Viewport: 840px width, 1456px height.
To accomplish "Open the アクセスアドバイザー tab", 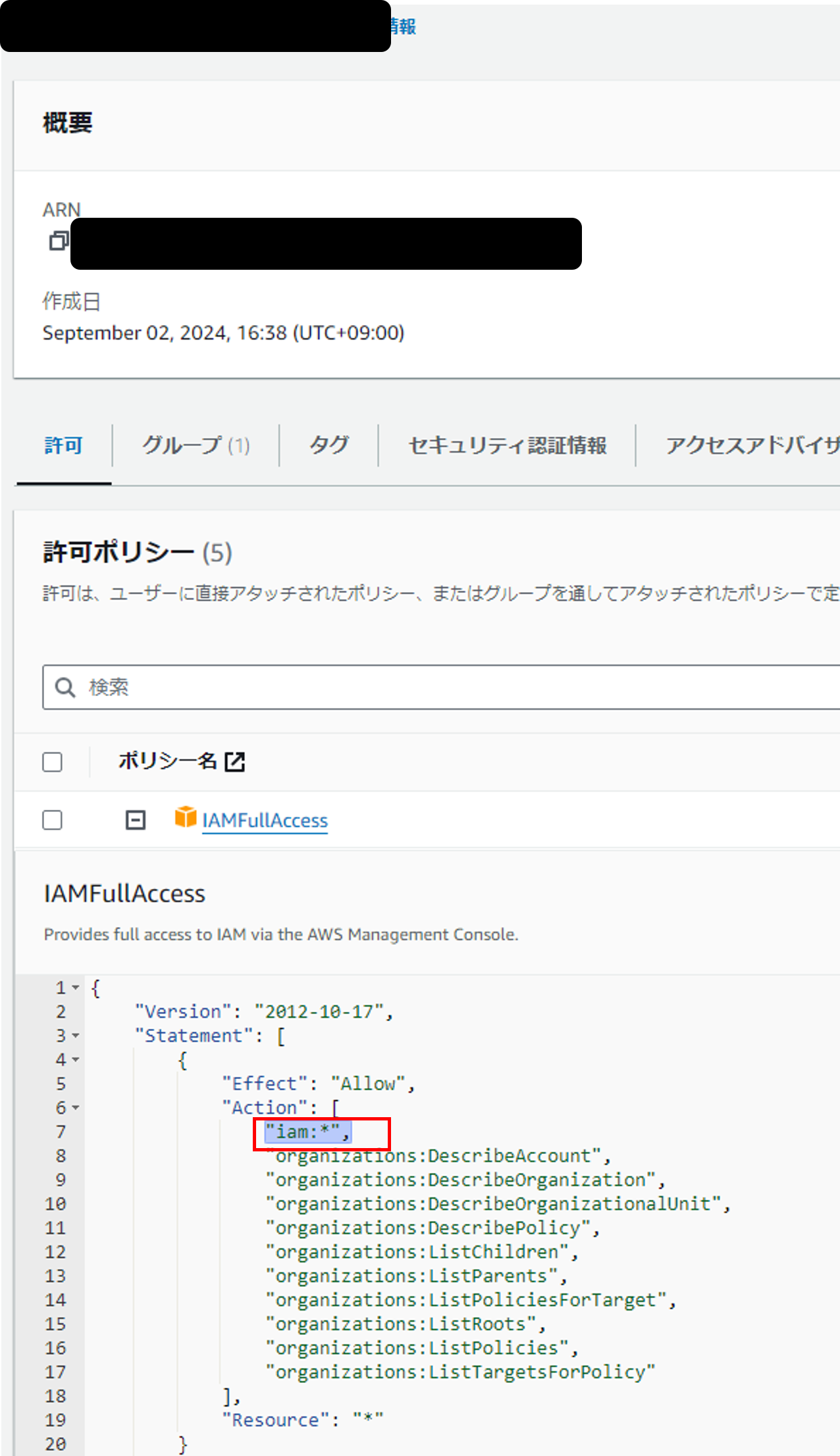I will click(x=752, y=445).
